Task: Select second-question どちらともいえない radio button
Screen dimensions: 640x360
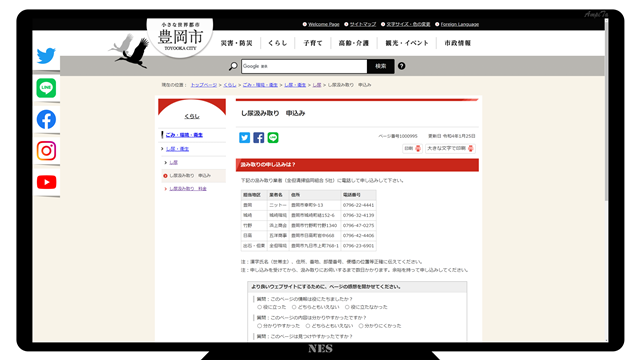Action: tap(308, 326)
